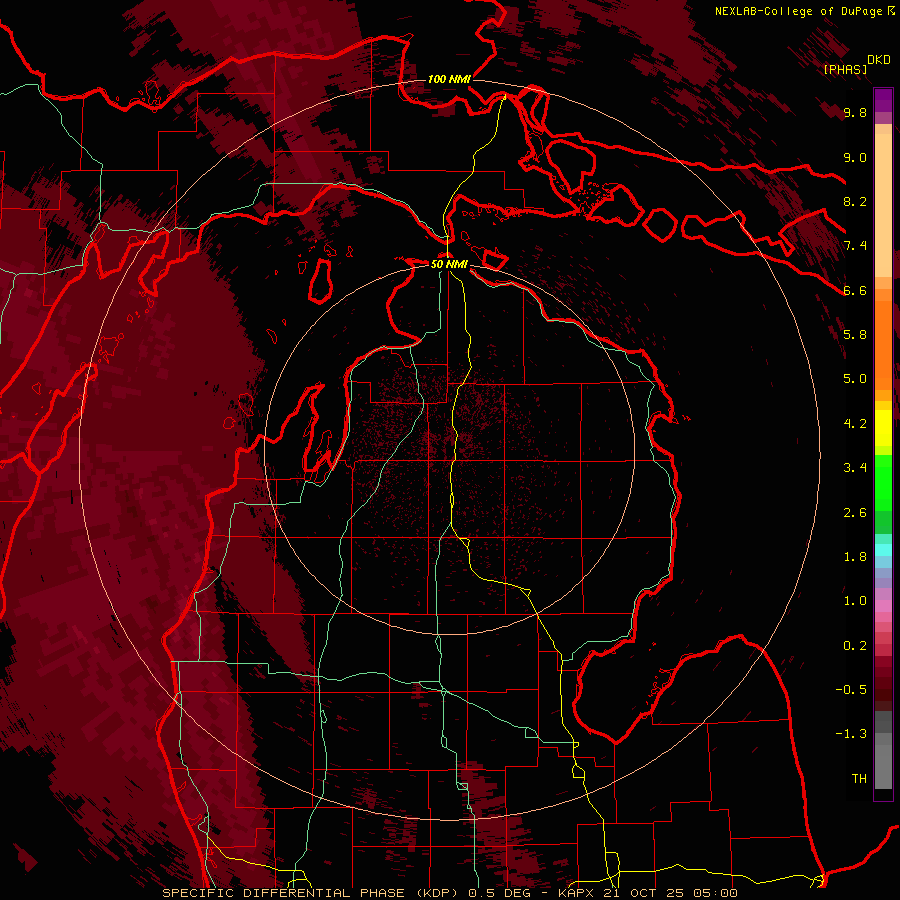This screenshot has width=900, height=900.
Task: Click the 3.4 legend value
Action: click(x=855, y=468)
